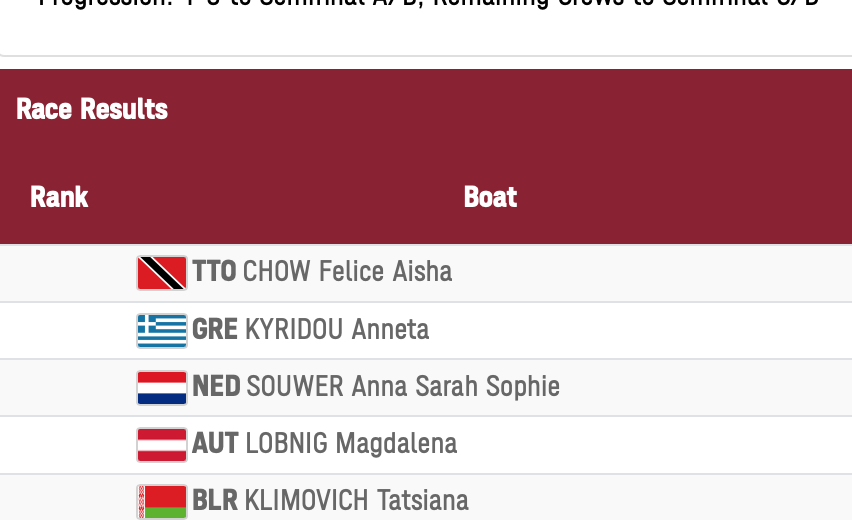Click the GRE country code
Viewport: 852px width, 520px height.
tap(215, 329)
